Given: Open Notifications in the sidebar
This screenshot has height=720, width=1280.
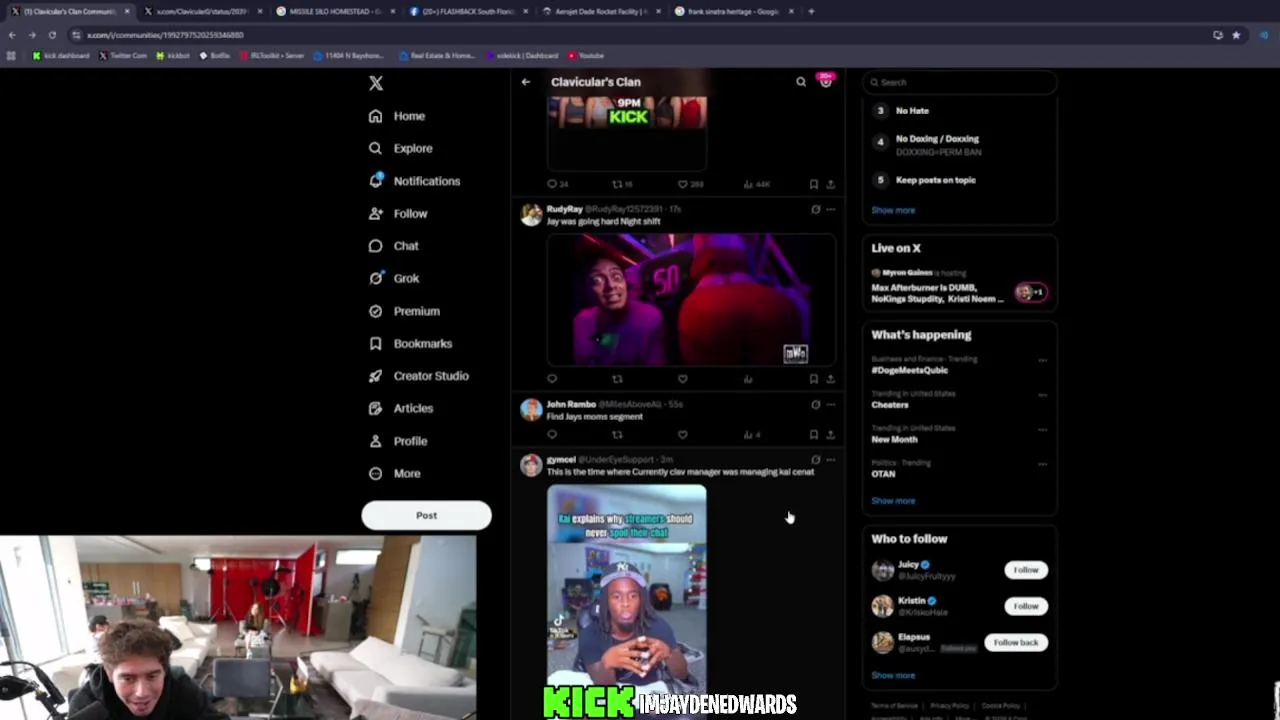Looking at the screenshot, I should tap(414, 181).
